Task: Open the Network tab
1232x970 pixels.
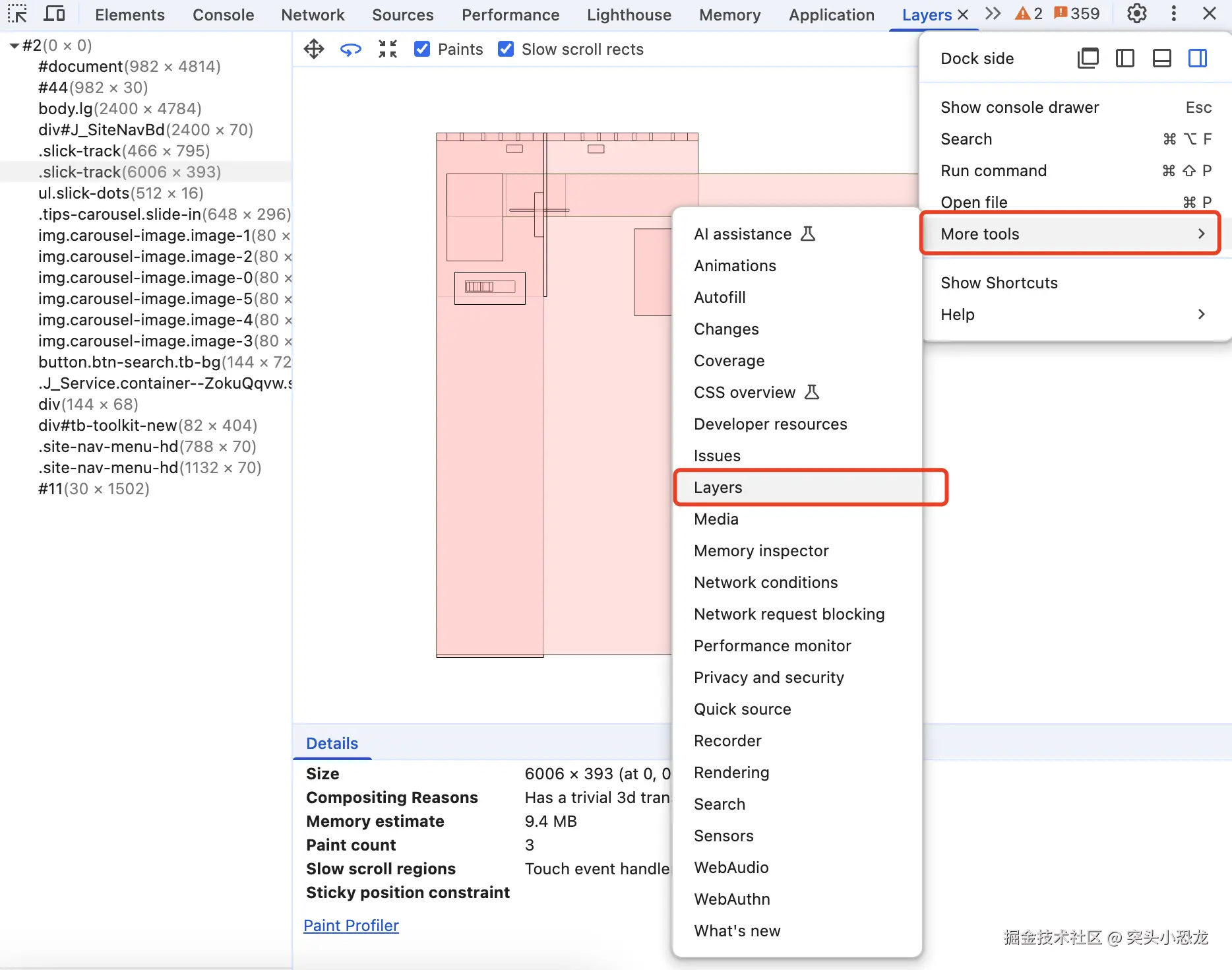Action: (313, 15)
